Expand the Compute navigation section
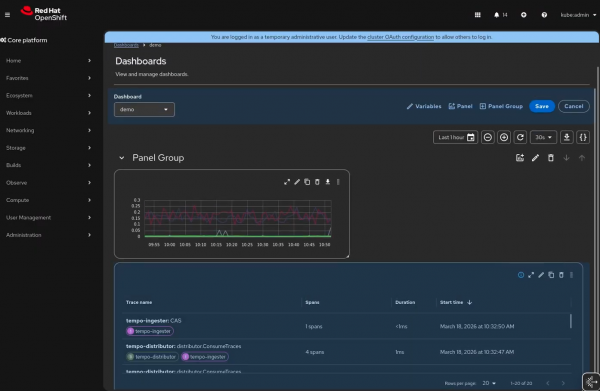 tap(48, 200)
